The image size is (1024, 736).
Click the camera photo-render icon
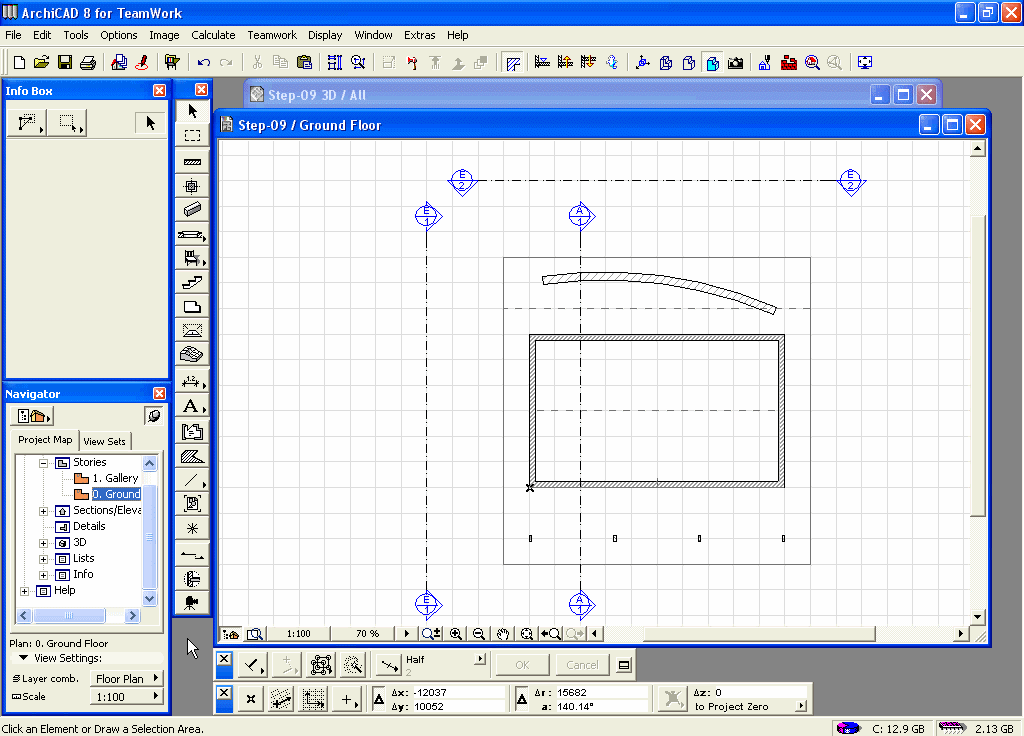tap(735, 62)
